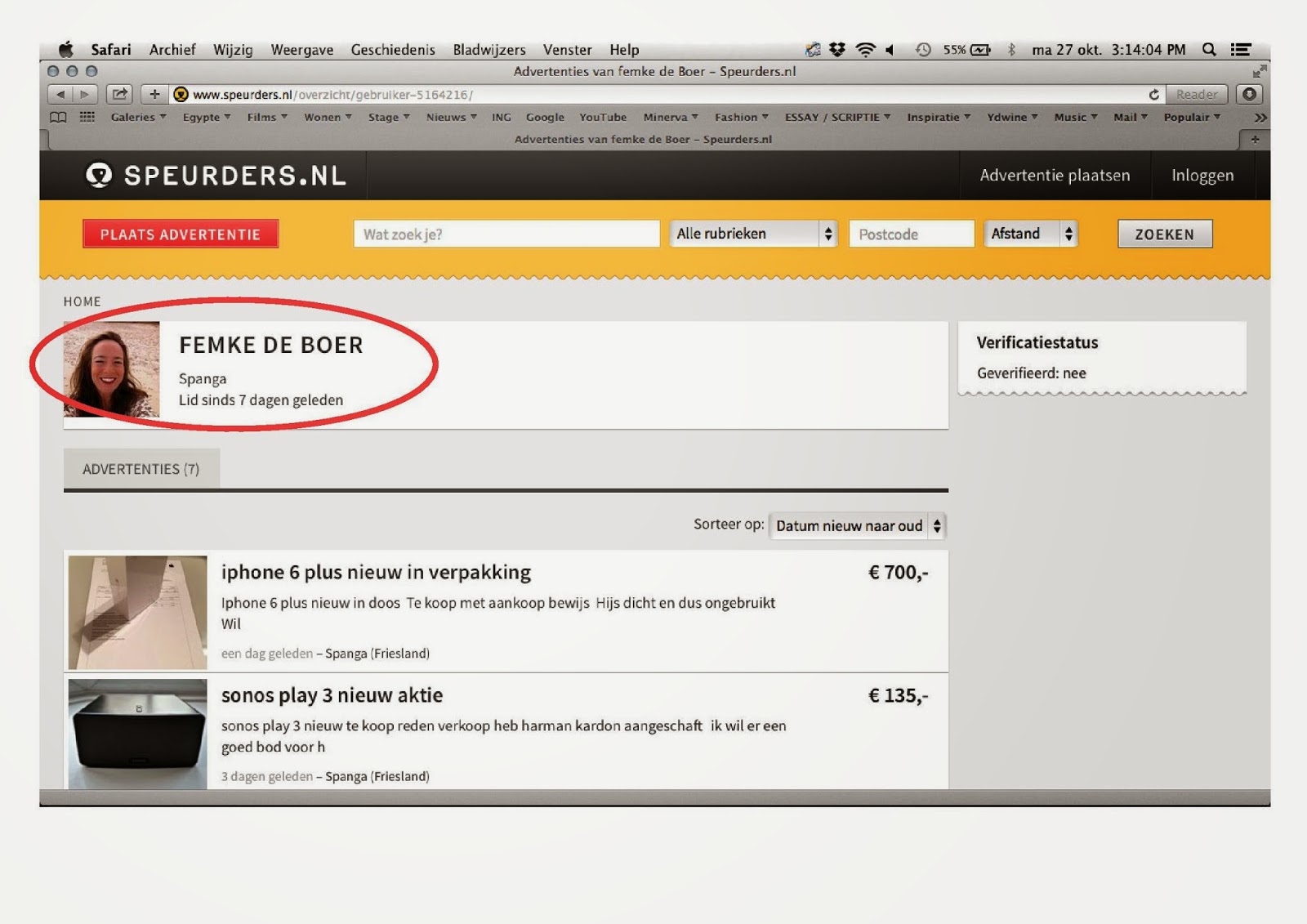Reload the page with refresh icon

pos(1154,95)
